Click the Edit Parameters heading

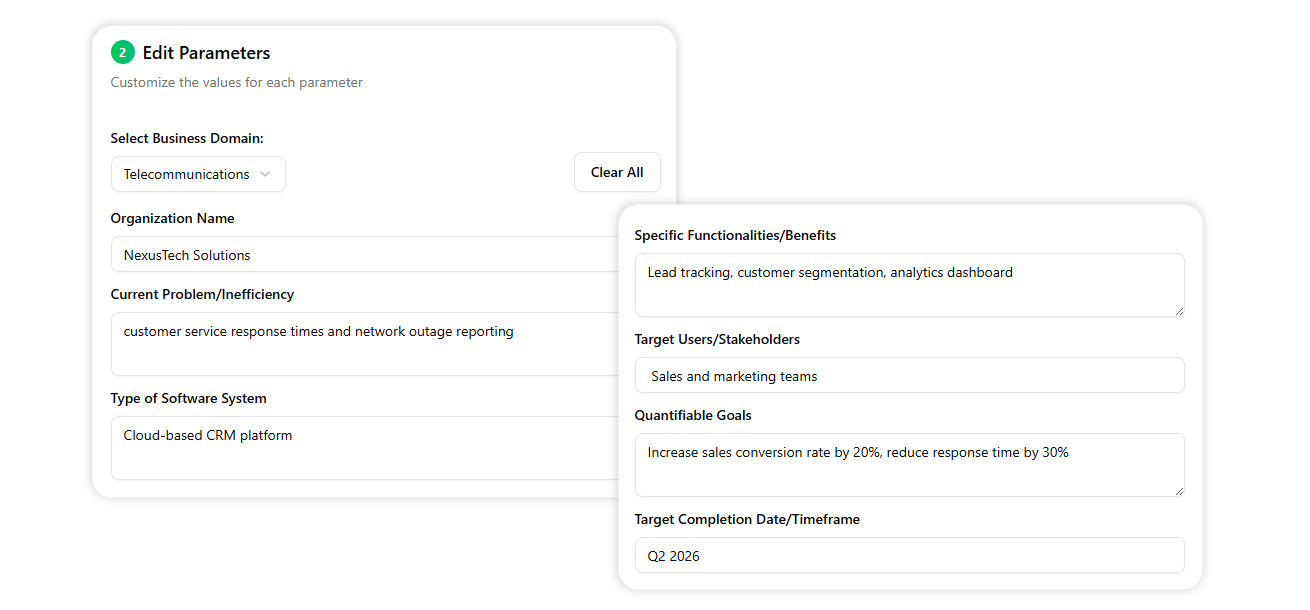[206, 53]
